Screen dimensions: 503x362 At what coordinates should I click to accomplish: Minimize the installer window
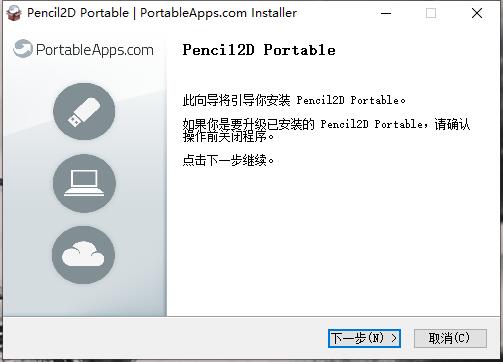(x=386, y=13)
